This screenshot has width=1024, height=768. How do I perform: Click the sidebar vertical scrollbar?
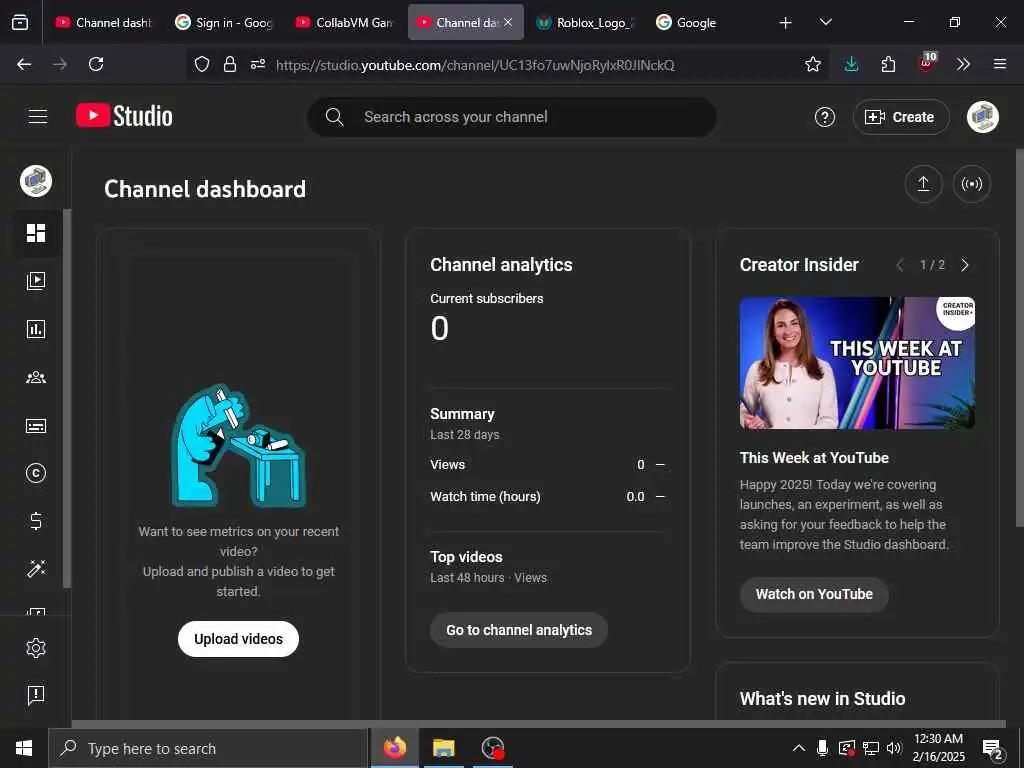click(x=66, y=398)
